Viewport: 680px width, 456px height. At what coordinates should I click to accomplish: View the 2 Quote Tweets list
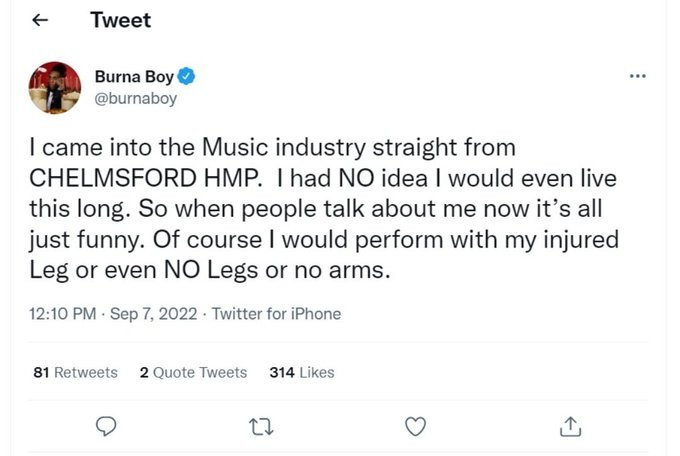(x=193, y=372)
